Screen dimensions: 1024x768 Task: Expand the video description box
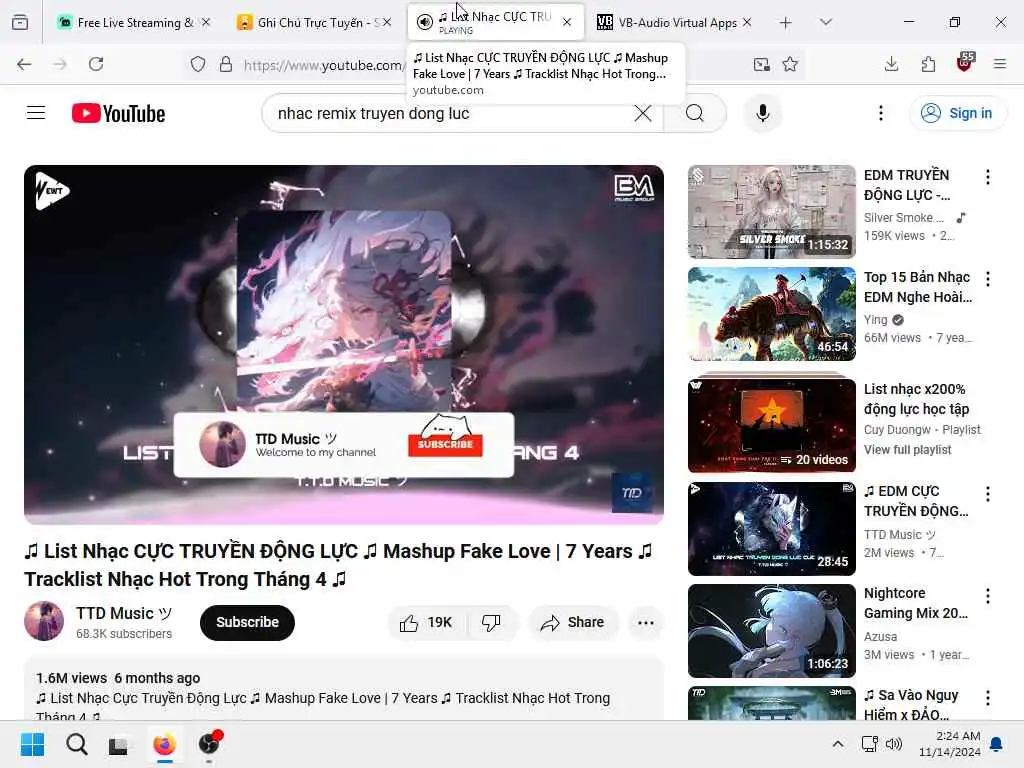pos(344,689)
